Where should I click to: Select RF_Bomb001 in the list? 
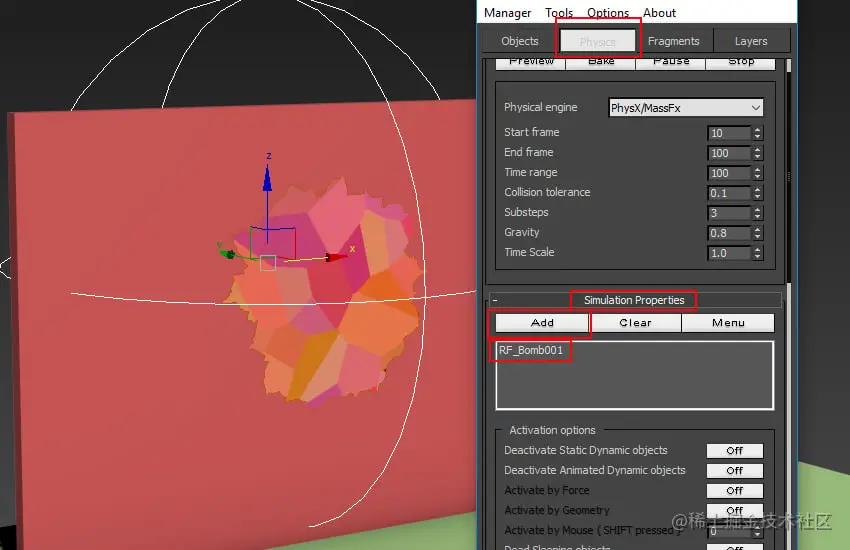point(531,351)
